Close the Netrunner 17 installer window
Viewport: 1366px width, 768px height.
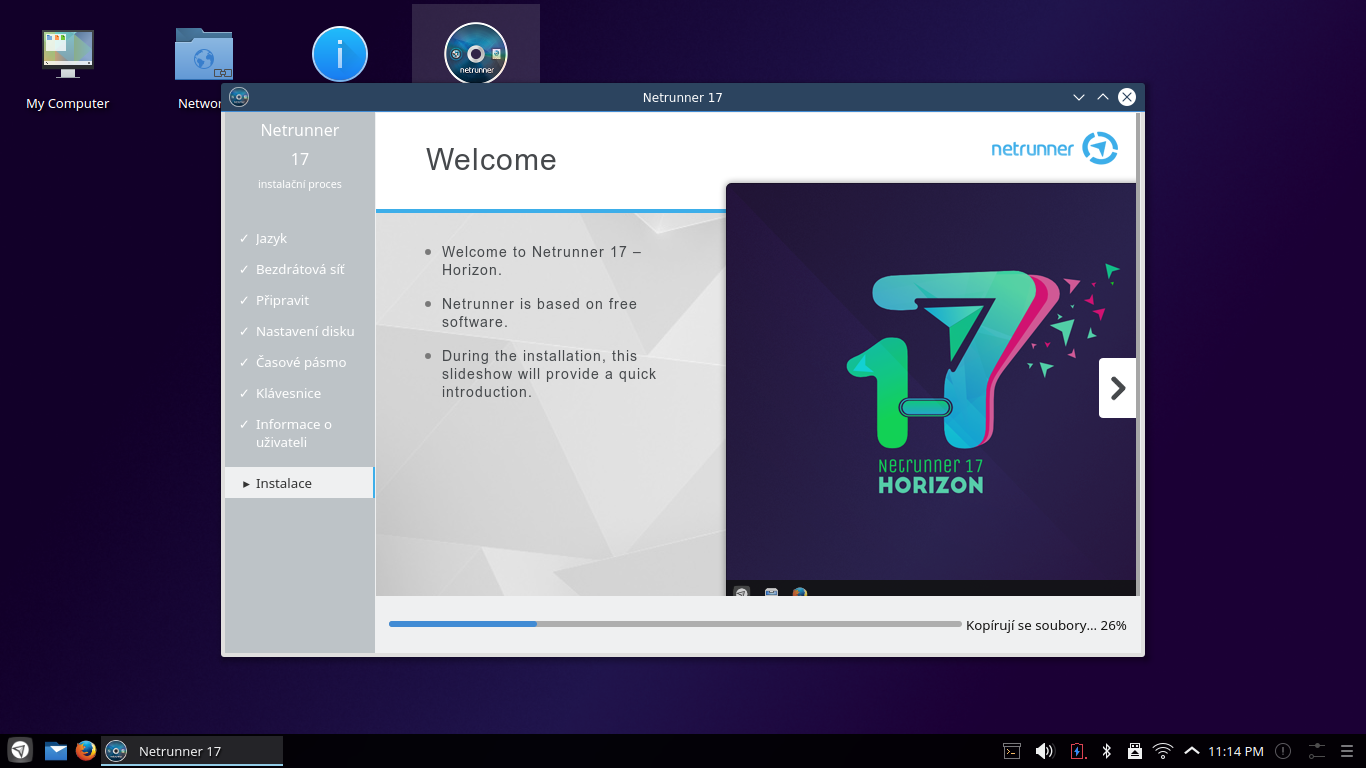click(x=1127, y=97)
